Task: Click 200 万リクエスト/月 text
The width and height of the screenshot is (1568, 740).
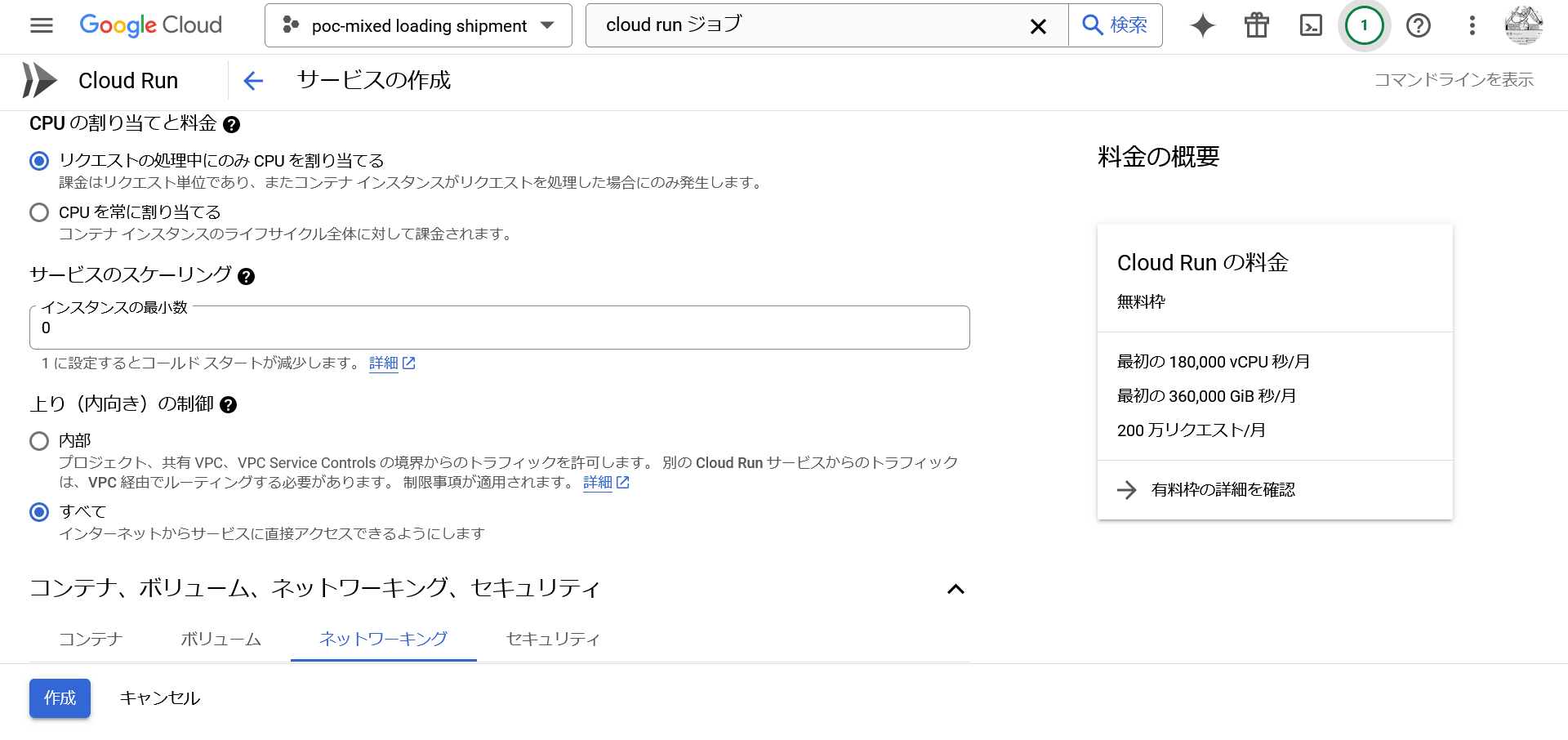Action: point(1192,430)
